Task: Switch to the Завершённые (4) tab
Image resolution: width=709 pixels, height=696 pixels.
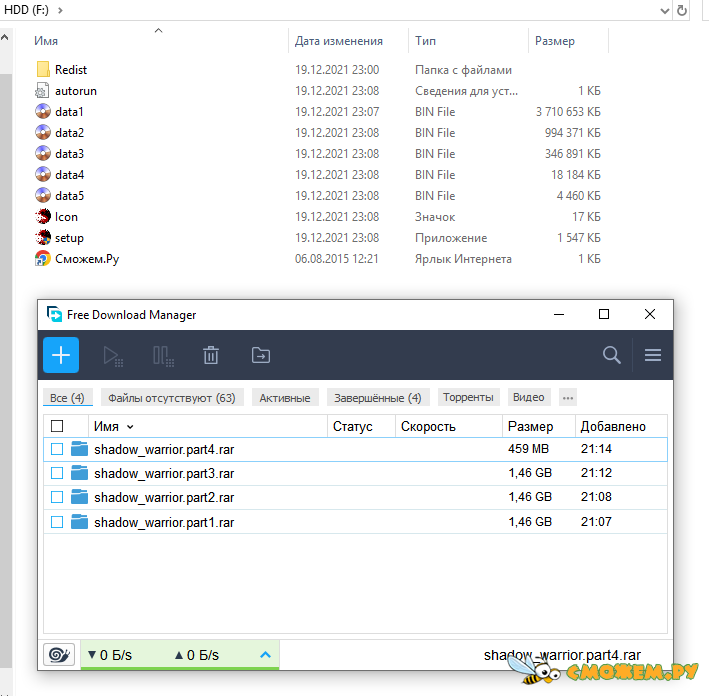Action: pyautogui.click(x=378, y=398)
